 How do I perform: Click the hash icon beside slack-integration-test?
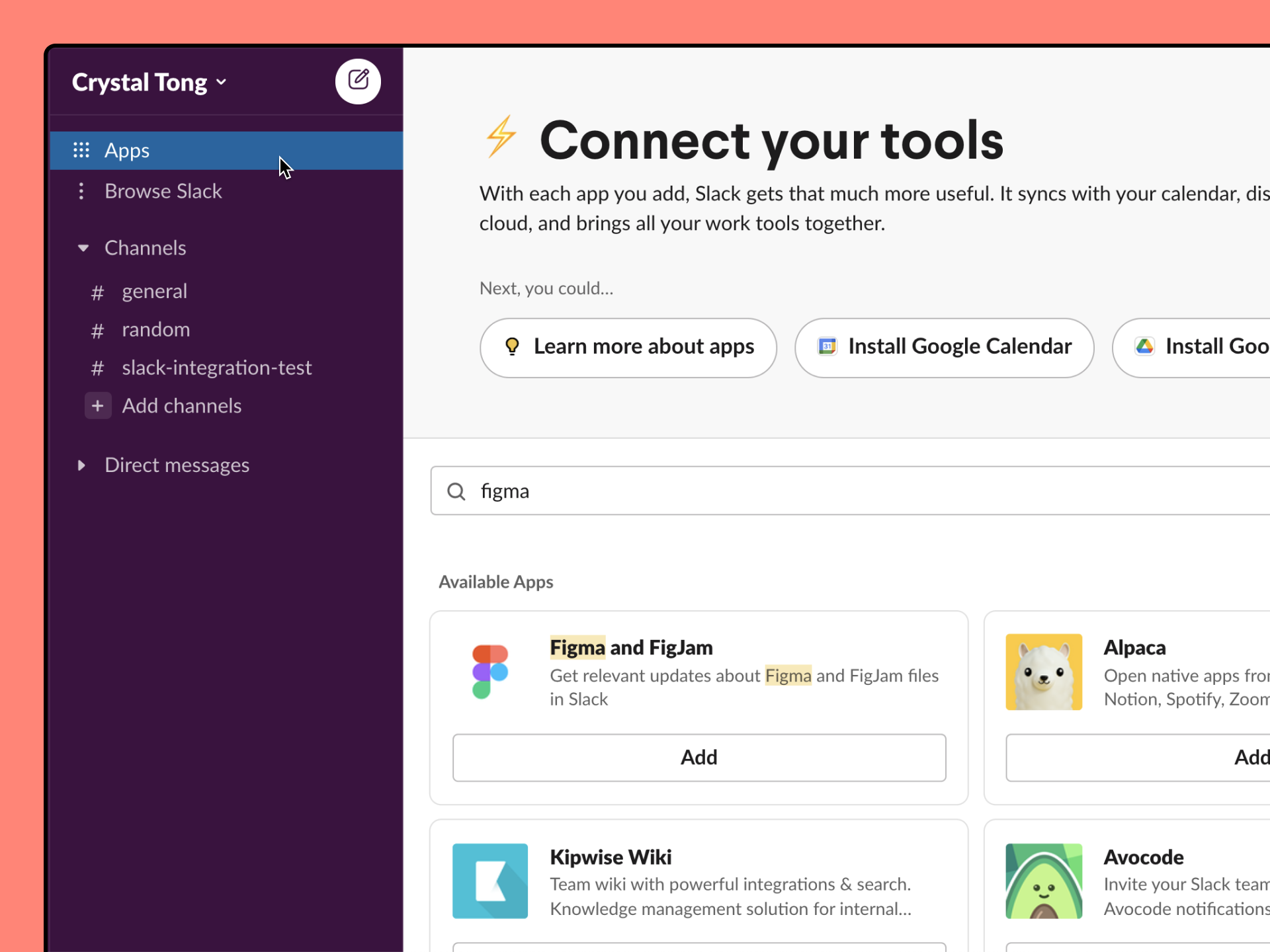[97, 368]
